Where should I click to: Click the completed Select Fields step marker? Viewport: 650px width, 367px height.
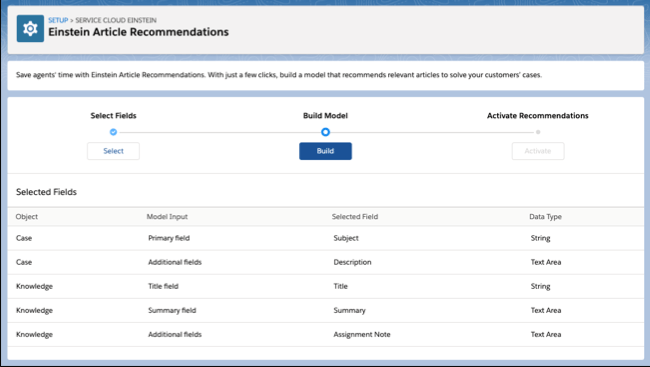coord(113,132)
